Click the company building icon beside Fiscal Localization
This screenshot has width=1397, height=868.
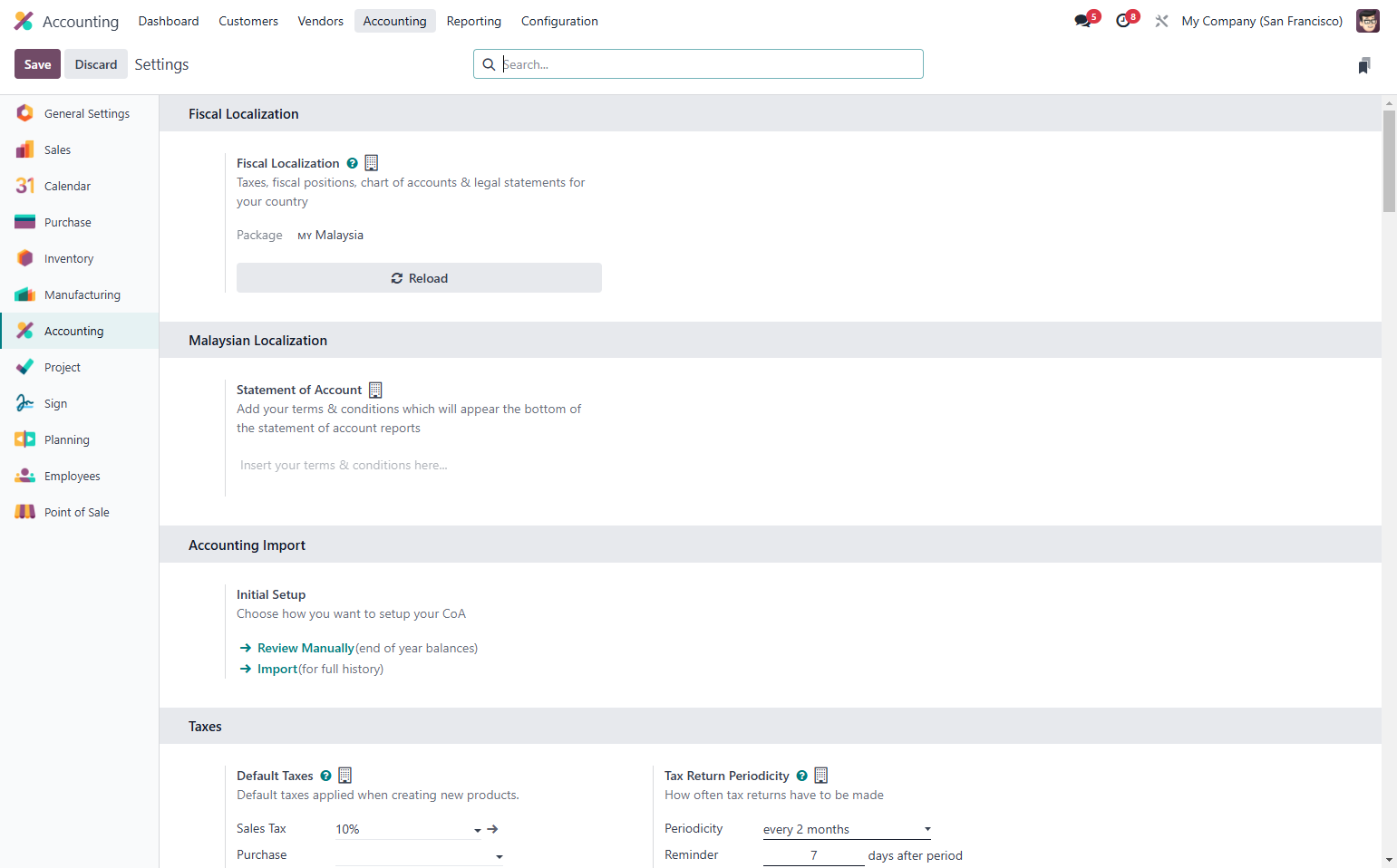coord(372,163)
